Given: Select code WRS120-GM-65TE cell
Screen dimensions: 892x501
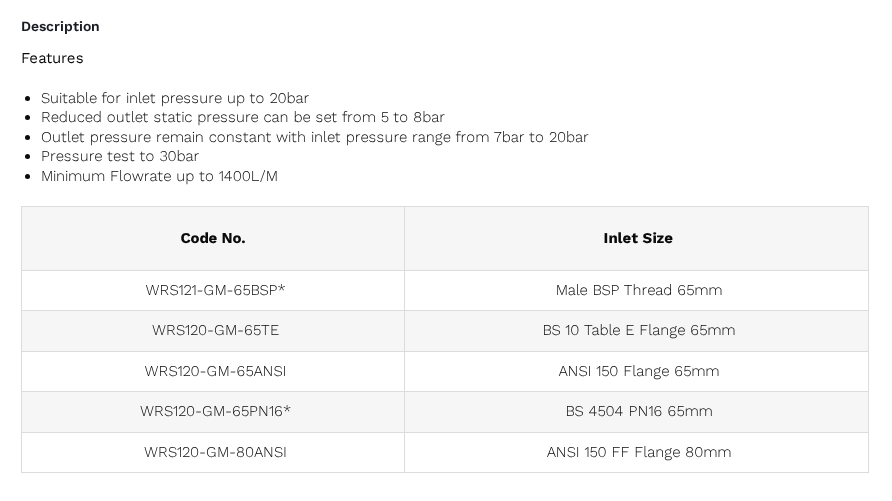Looking at the screenshot, I should click(x=215, y=330).
